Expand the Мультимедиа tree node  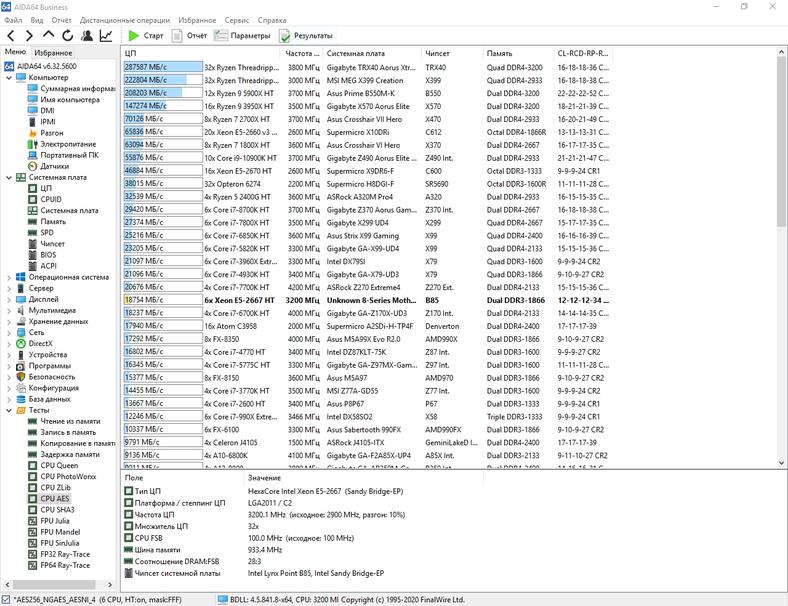pos(9,311)
